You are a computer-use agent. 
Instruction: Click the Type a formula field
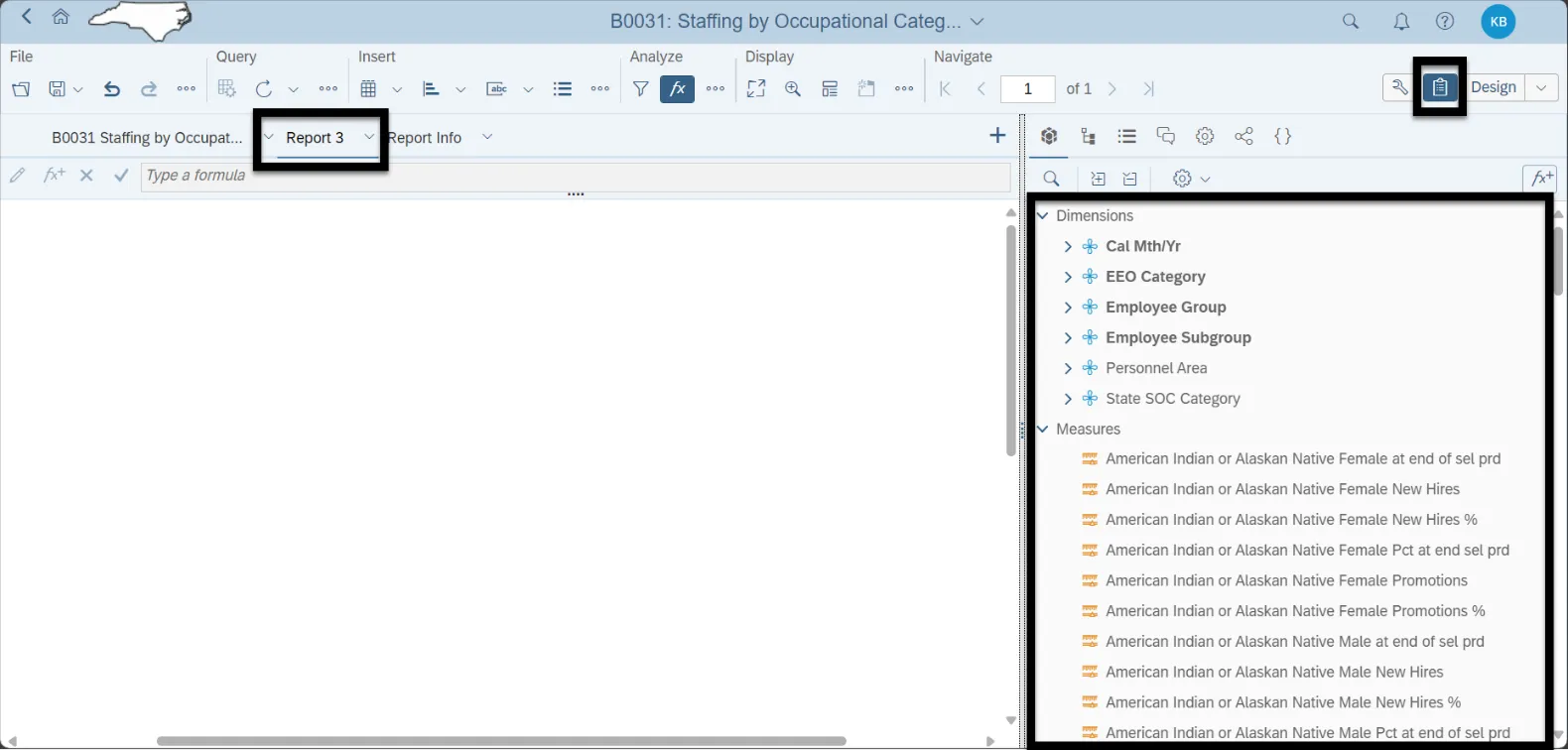point(576,176)
